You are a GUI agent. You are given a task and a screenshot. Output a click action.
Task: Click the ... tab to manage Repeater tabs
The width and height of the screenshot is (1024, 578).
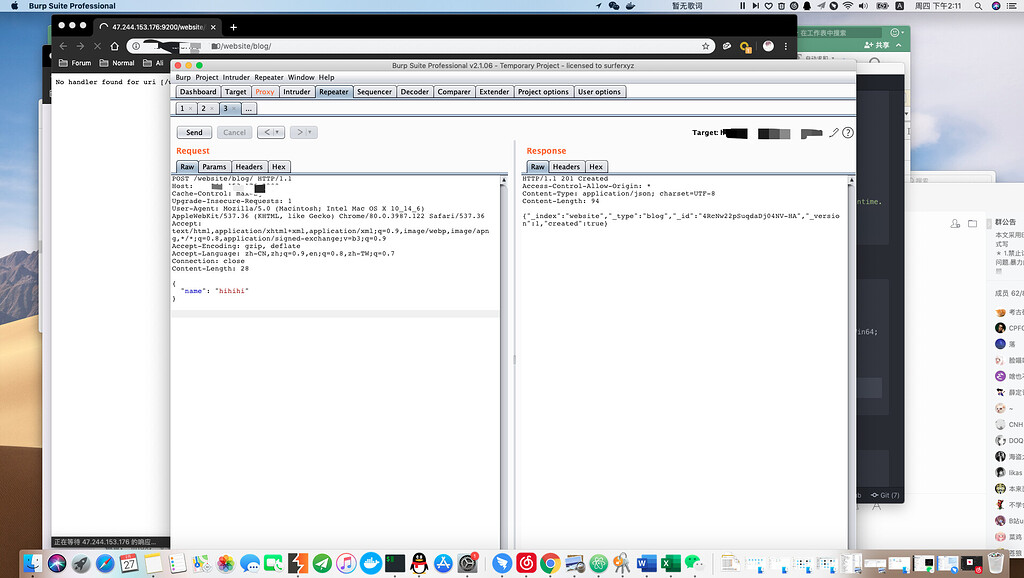(249, 108)
